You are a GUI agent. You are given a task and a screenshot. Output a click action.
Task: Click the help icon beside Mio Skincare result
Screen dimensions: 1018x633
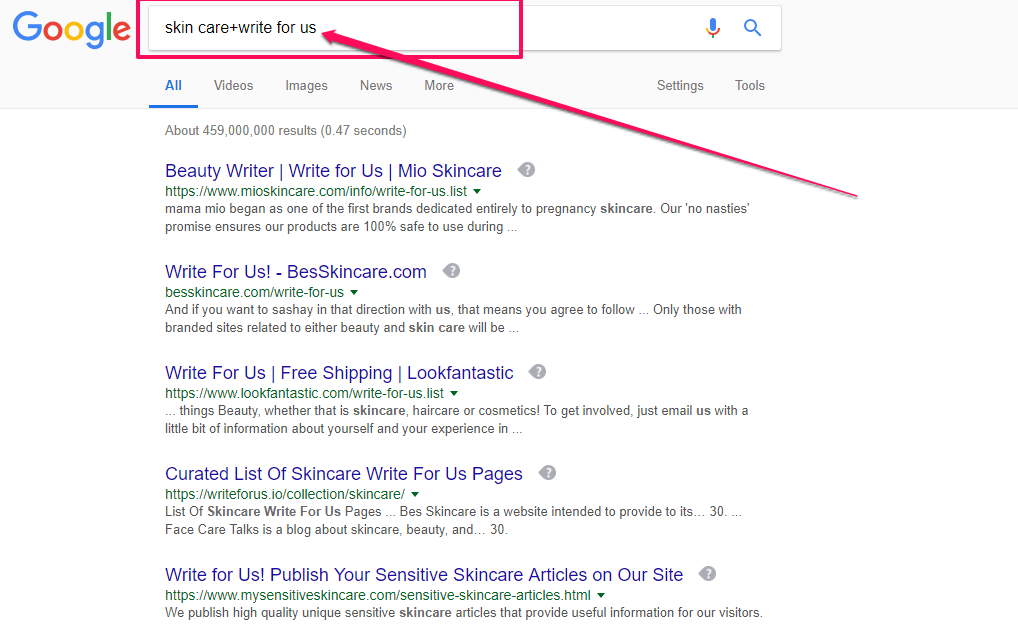(x=527, y=170)
